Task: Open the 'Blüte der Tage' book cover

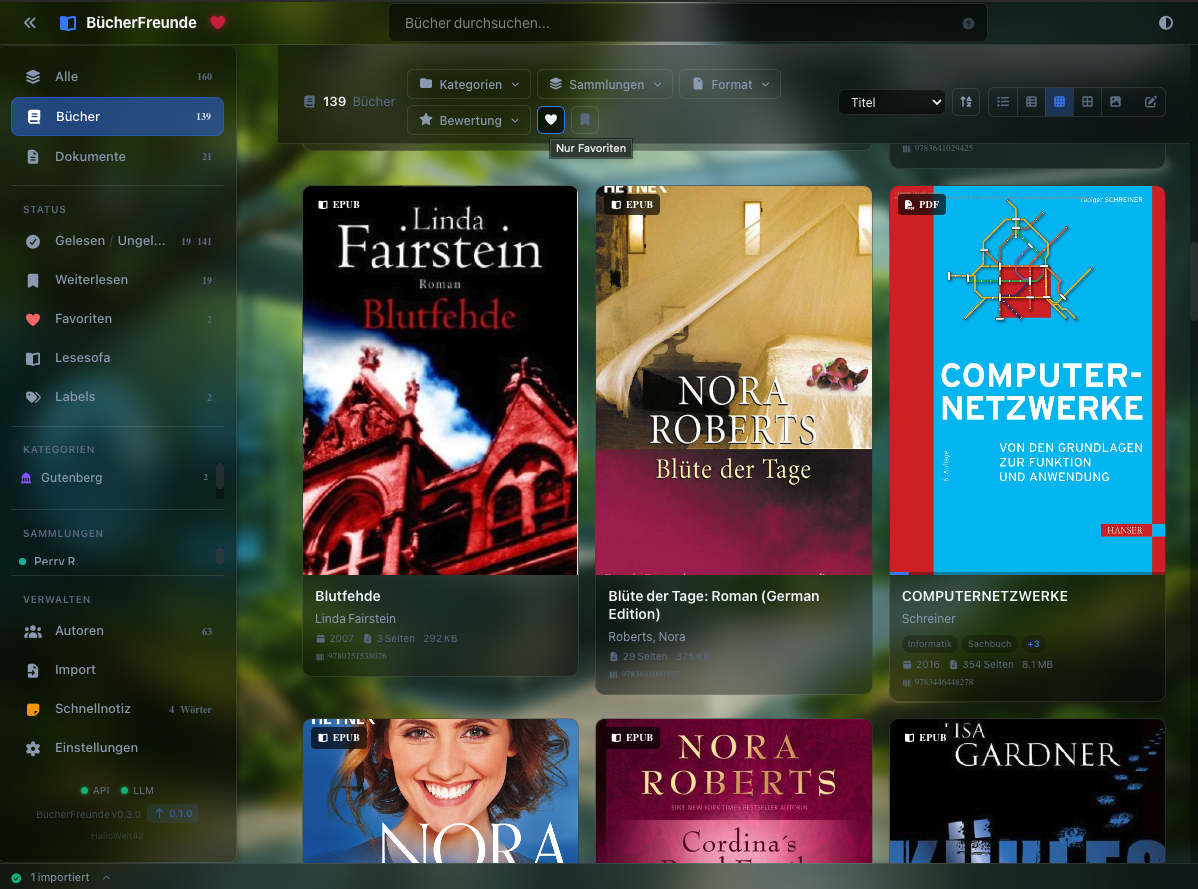Action: pyautogui.click(x=733, y=380)
